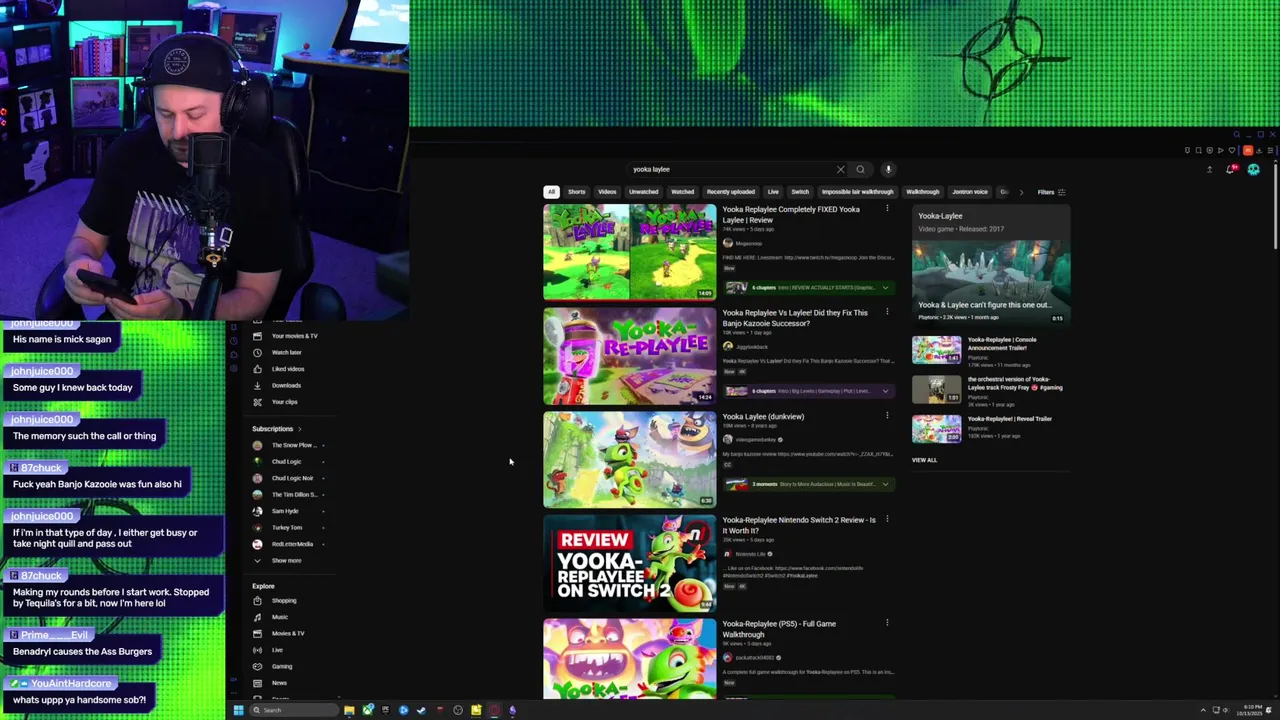Viewport: 1280px width, 720px height.
Task: Open more options for the dunkview video
Action: [x=887, y=416]
